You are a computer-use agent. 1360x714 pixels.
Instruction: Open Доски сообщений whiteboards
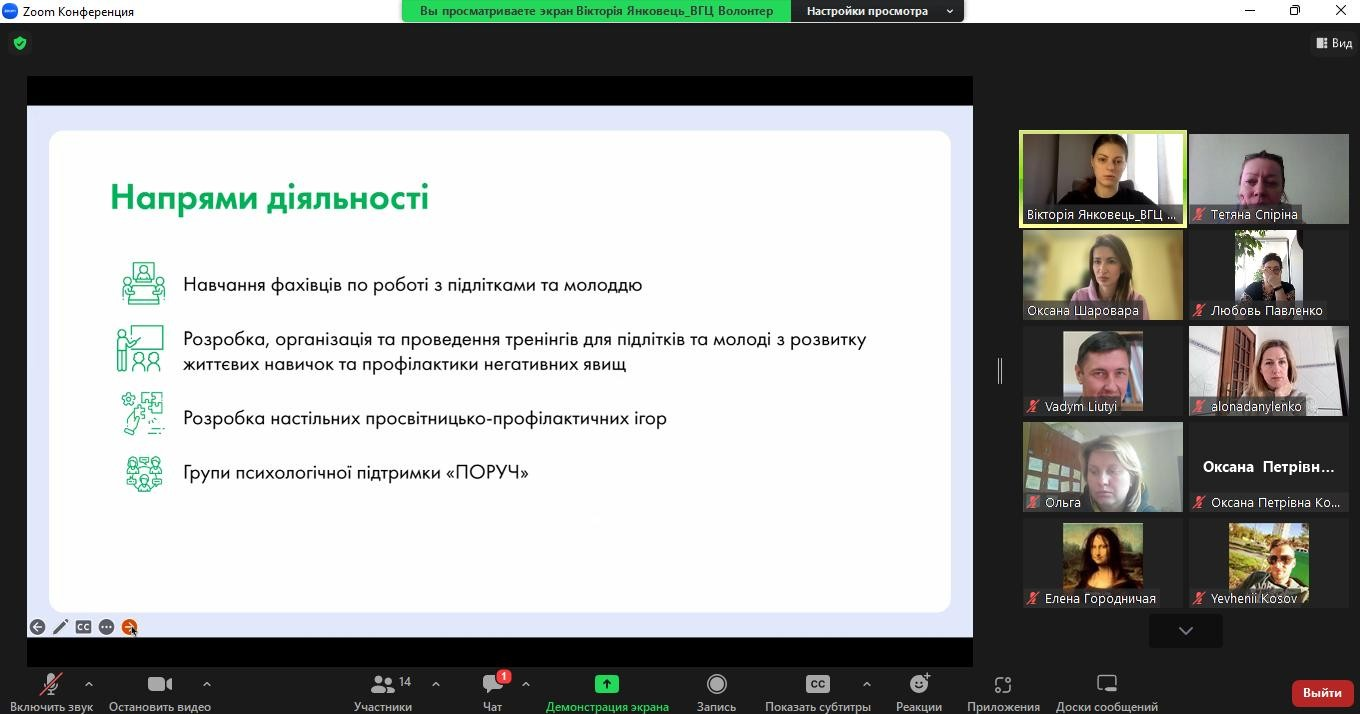pyautogui.click(x=1106, y=692)
